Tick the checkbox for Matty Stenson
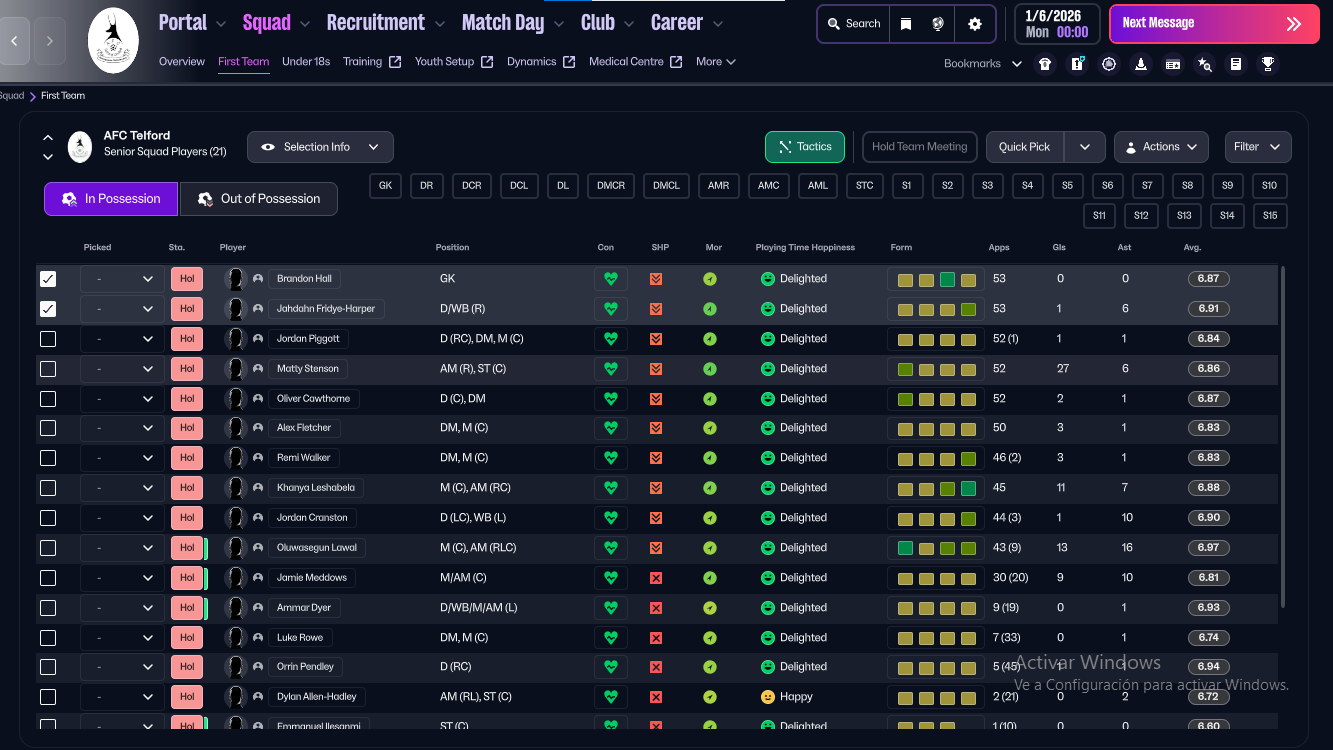This screenshot has width=1333, height=750. coord(48,369)
